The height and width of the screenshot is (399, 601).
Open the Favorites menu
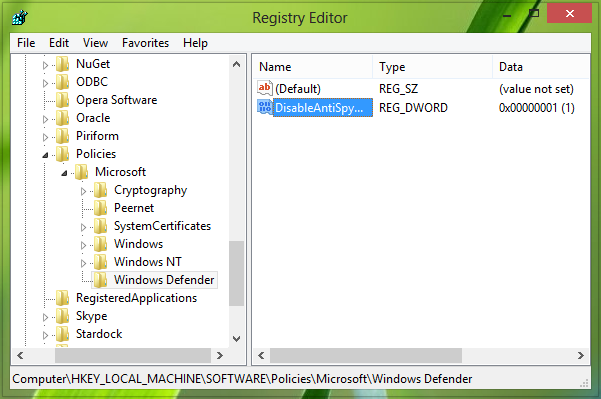tap(146, 43)
